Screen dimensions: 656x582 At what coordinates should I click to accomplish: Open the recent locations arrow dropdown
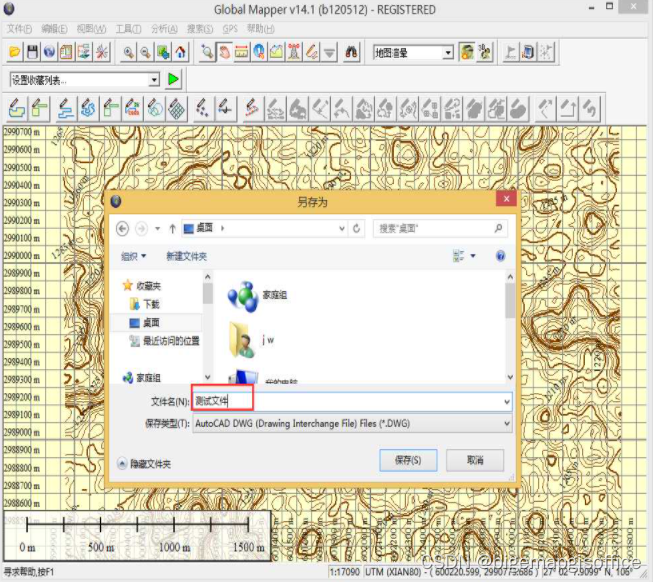(158, 228)
